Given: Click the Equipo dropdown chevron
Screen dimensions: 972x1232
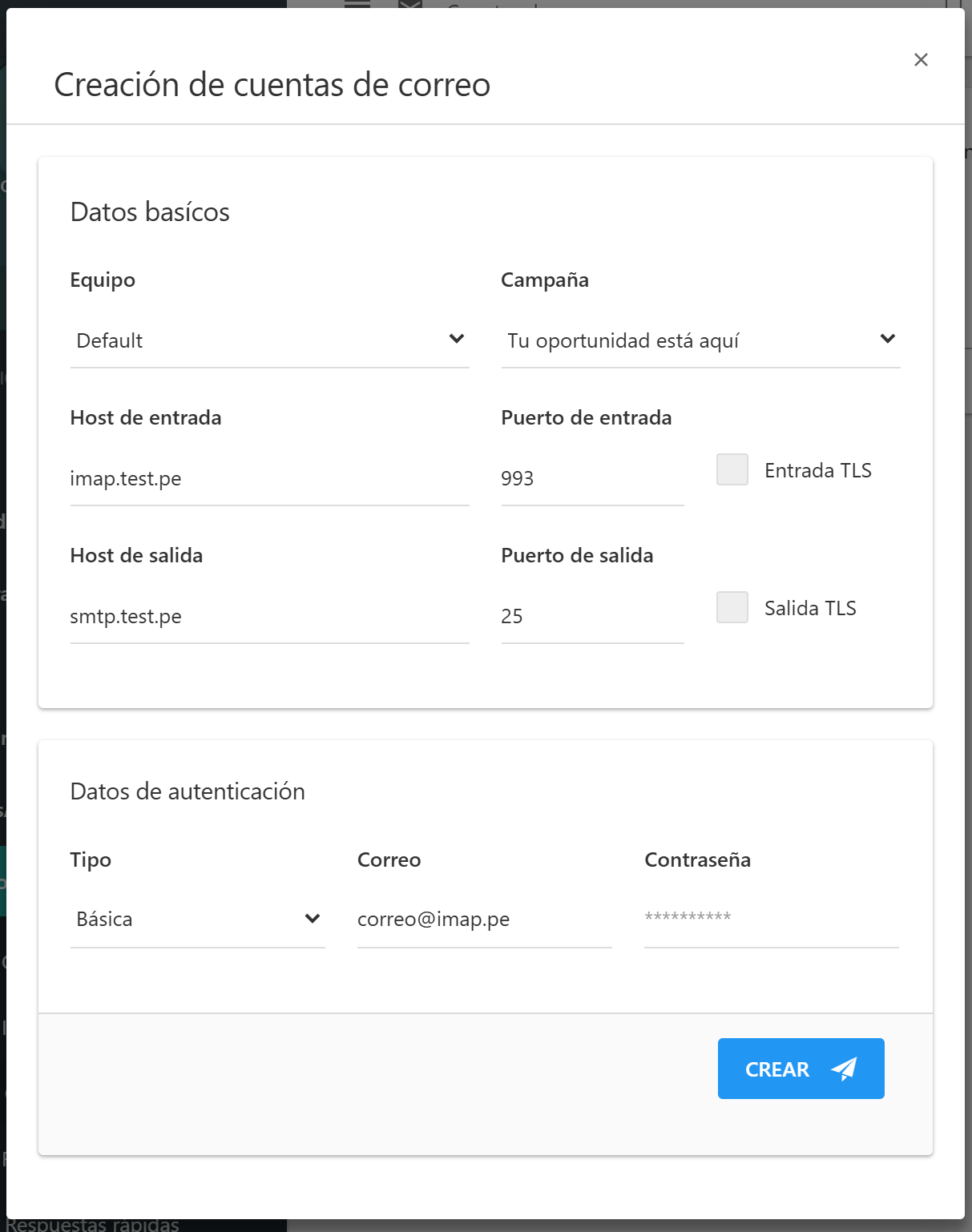Looking at the screenshot, I should click(x=457, y=338).
